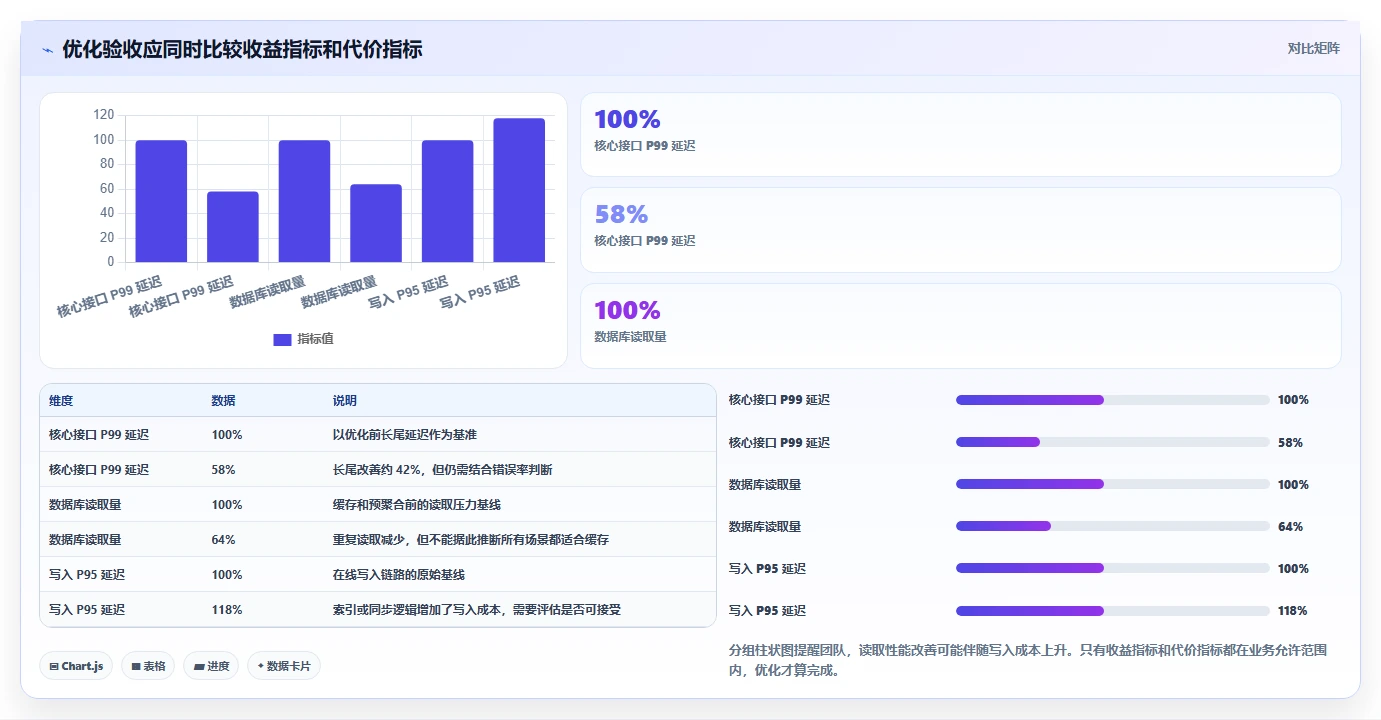1381x720 pixels.
Task: Open the 100% 数据库读取量 data card
Action: (x=960, y=326)
